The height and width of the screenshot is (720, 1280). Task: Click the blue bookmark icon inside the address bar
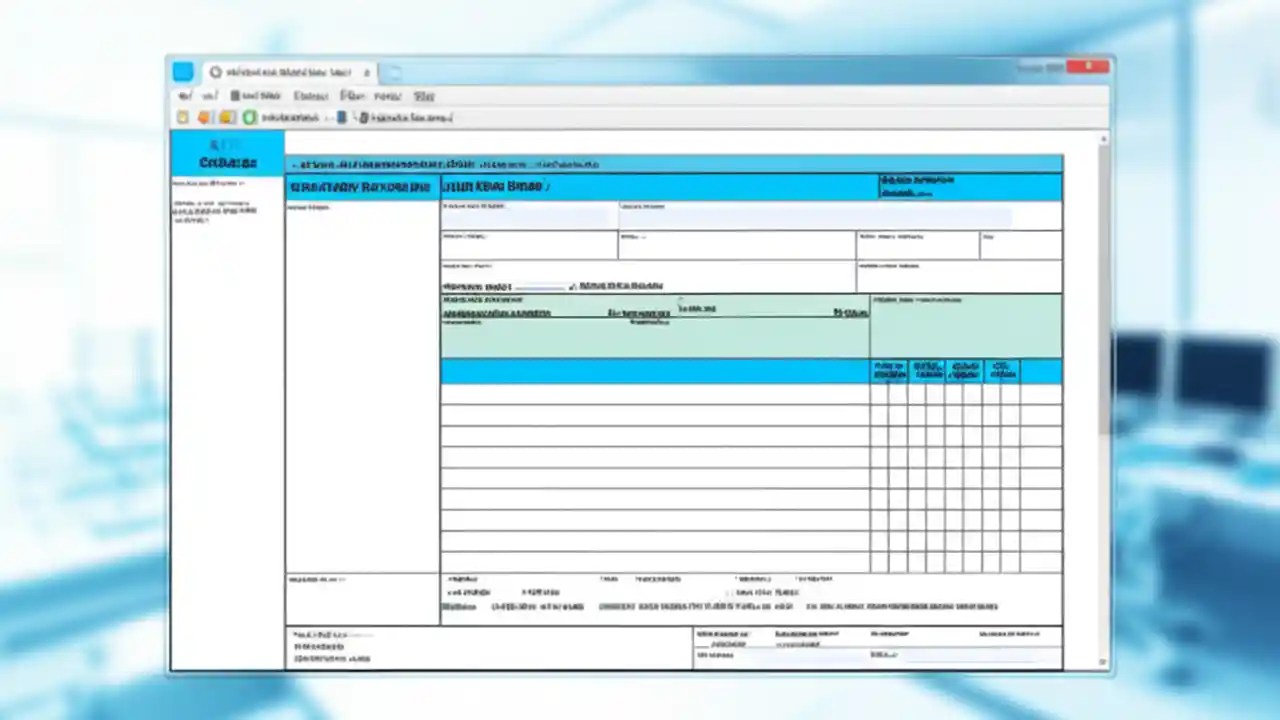(340, 117)
